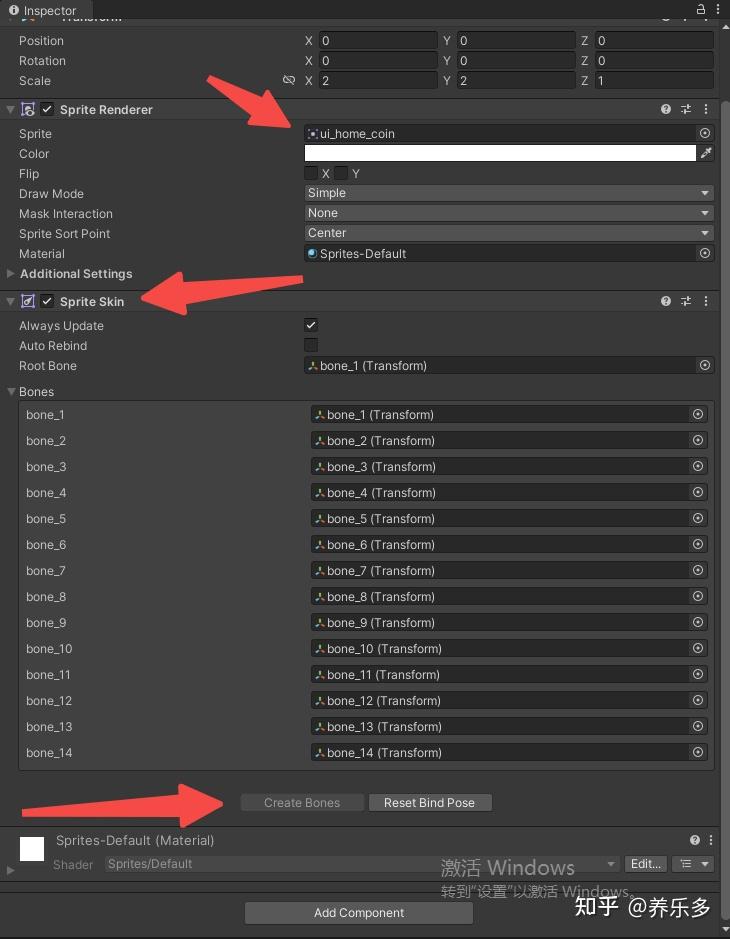Collapse the Sprite Skin component

(10, 301)
